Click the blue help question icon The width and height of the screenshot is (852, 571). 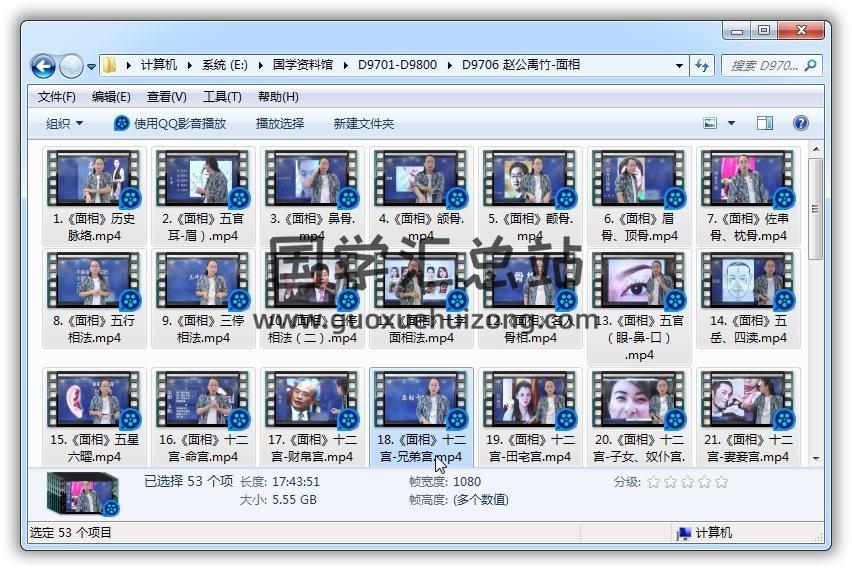point(800,123)
